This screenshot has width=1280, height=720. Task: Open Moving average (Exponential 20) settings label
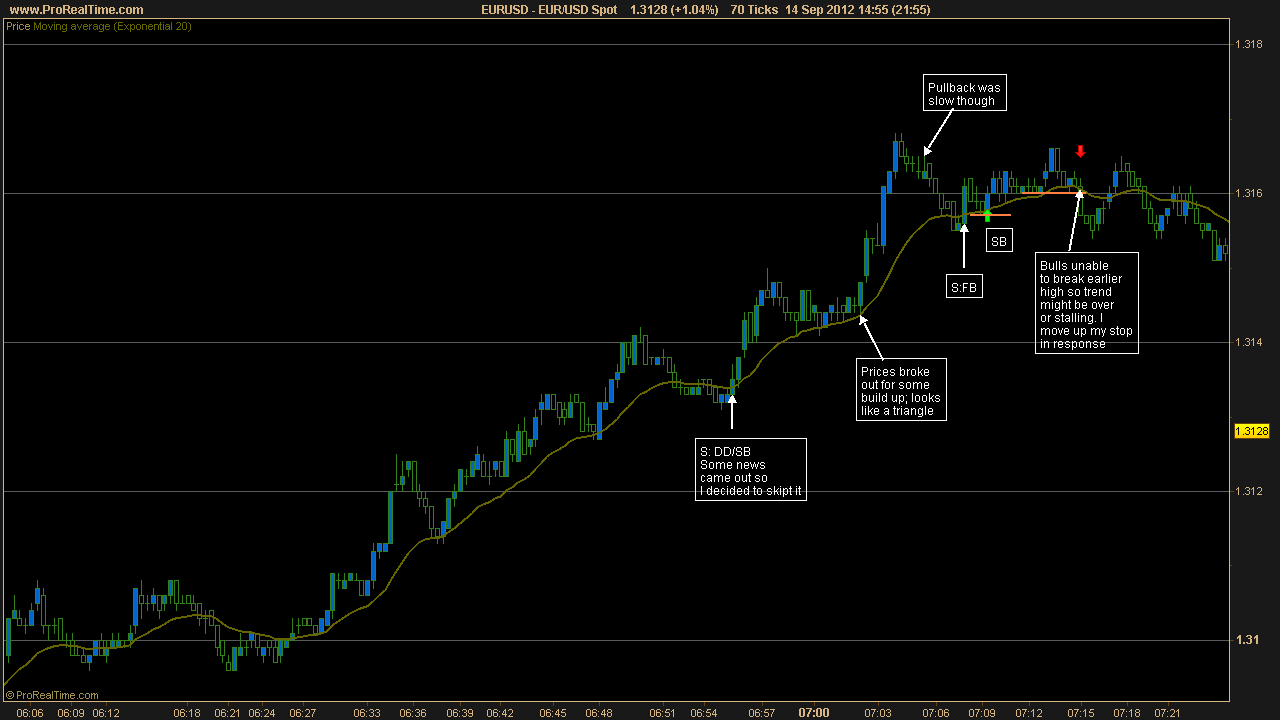(x=112, y=26)
